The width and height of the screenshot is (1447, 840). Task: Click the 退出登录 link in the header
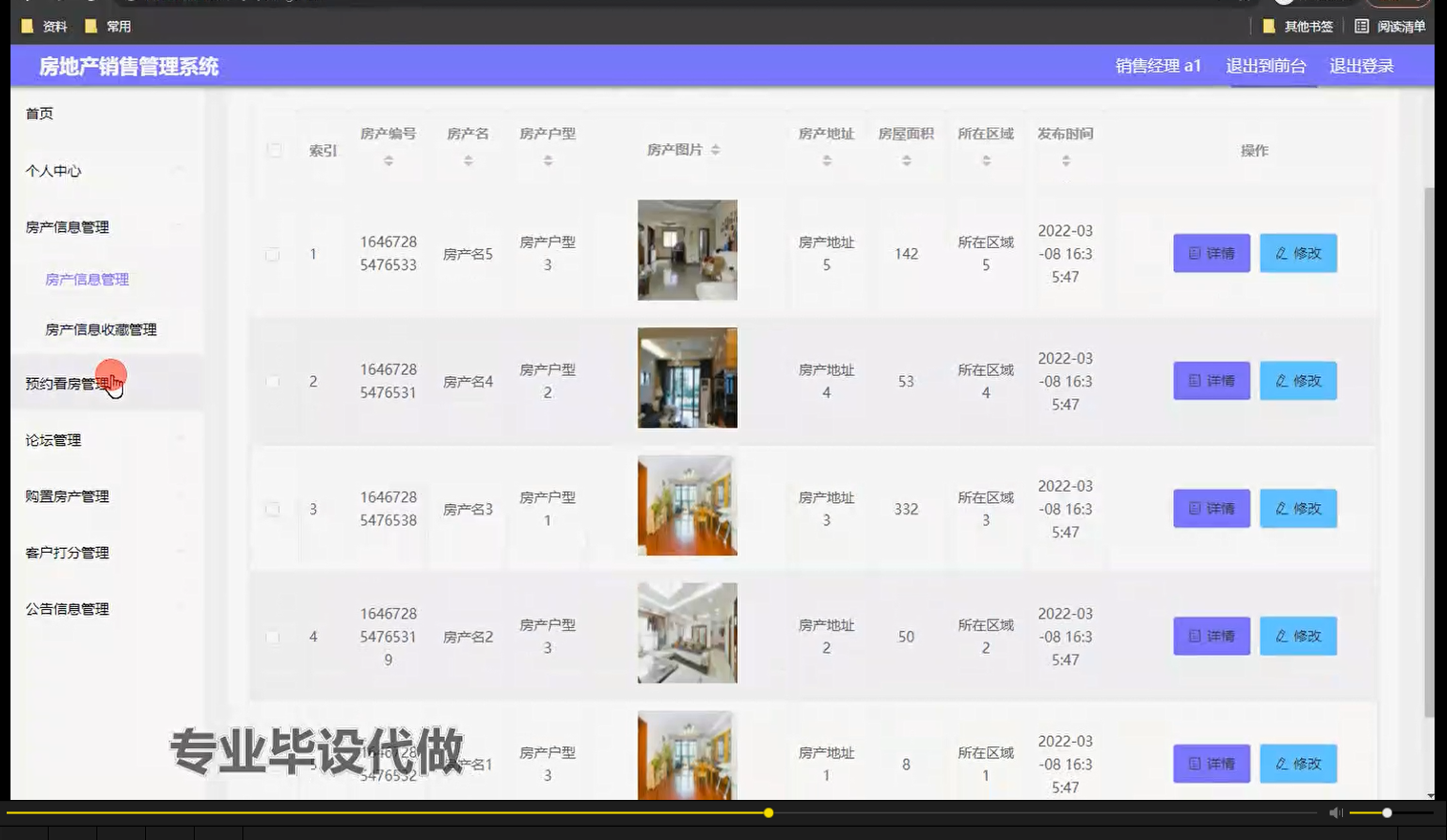pyautogui.click(x=1361, y=66)
